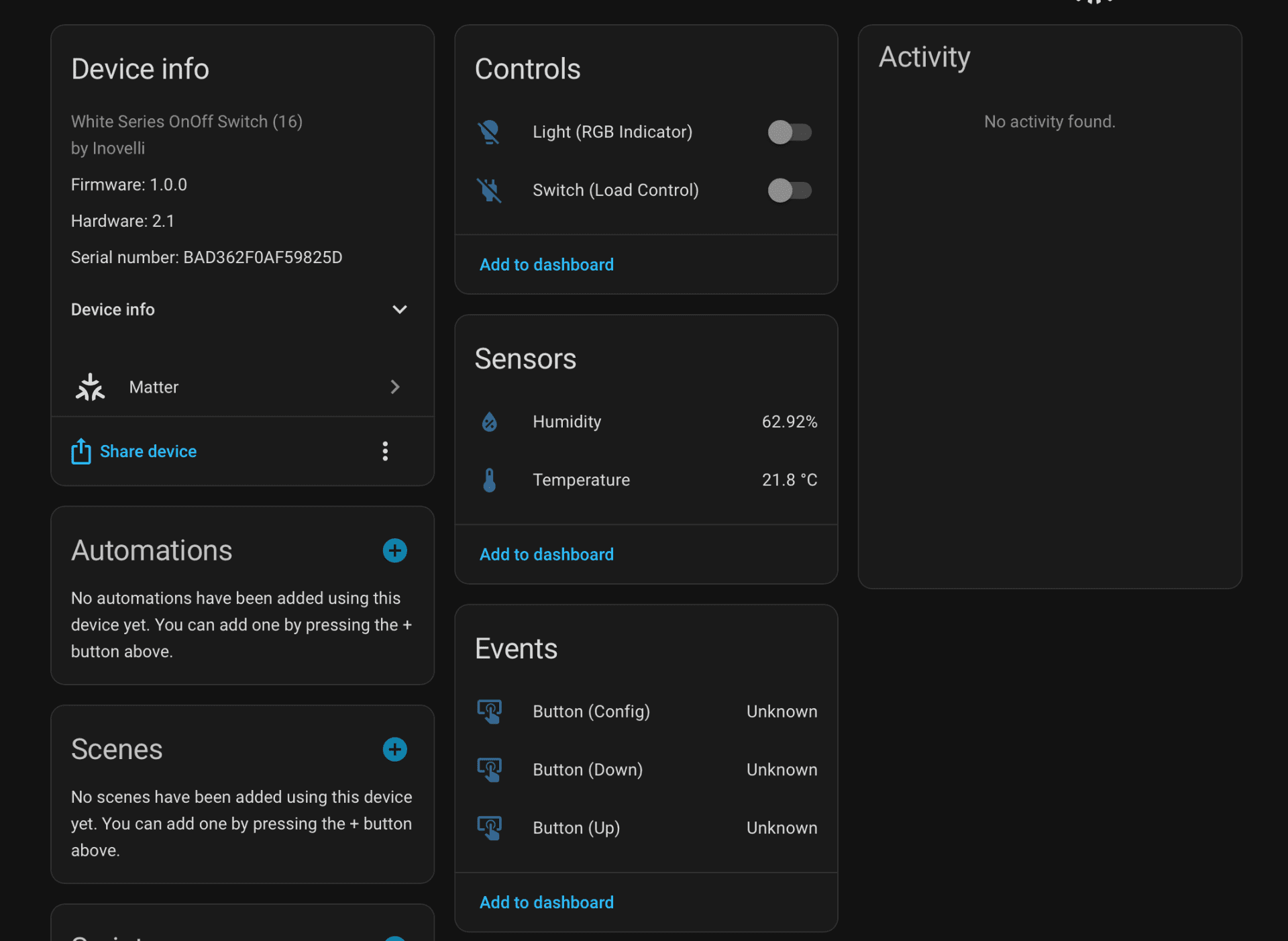The width and height of the screenshot is (1288, 941).
Task: Open Matter integration via right chevron
Action: (x=395, y=387)
